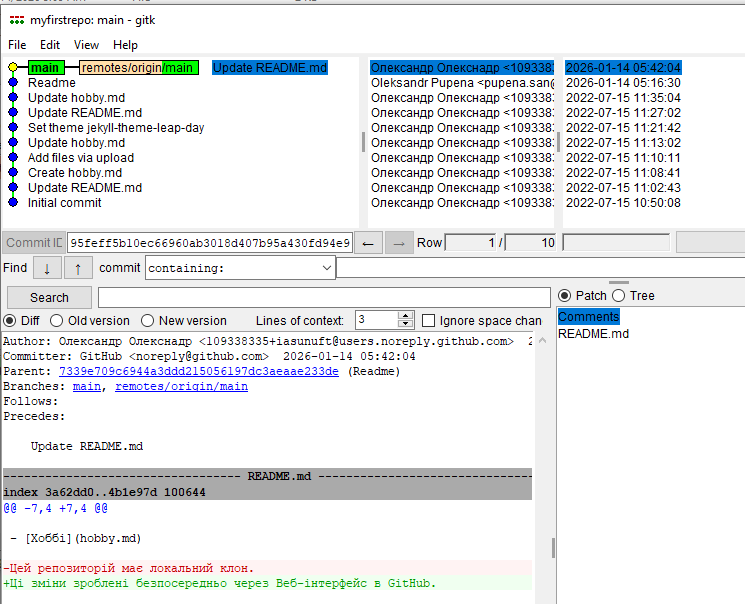Switch file view to Tree mode

click(618, 296)
